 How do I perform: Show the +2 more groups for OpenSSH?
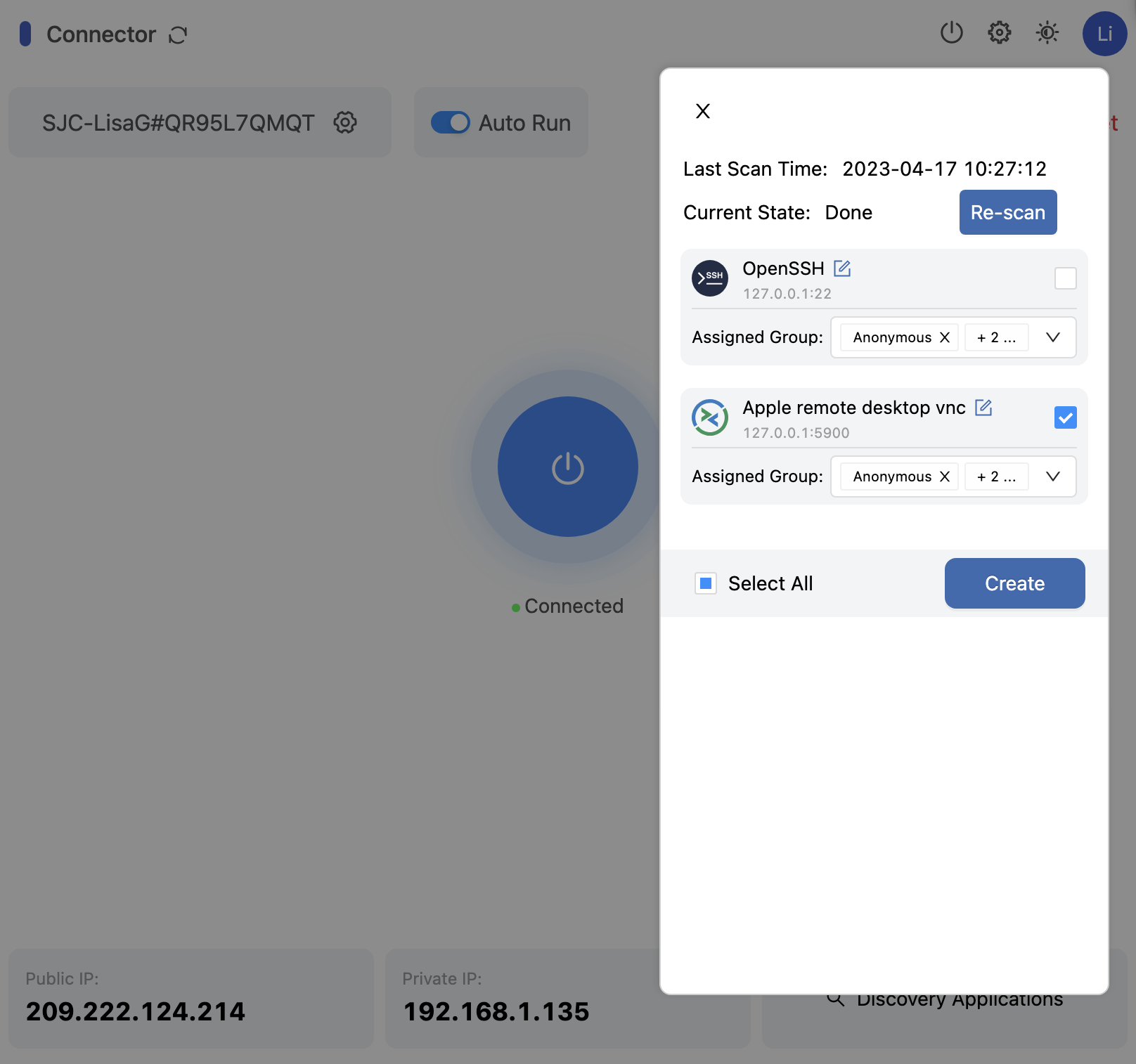(x=997, y=337)
